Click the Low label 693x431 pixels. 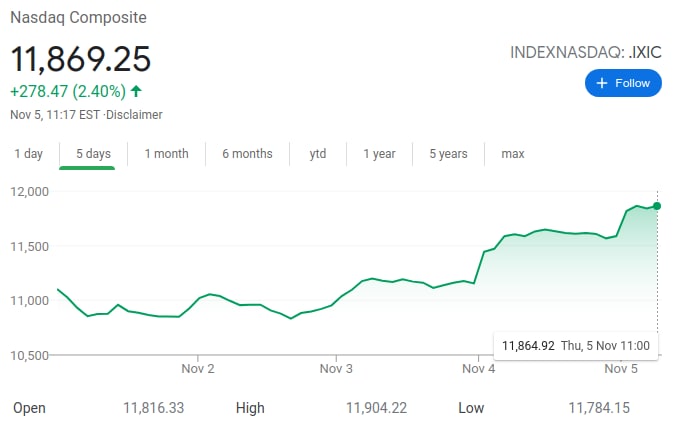[471, 408]
